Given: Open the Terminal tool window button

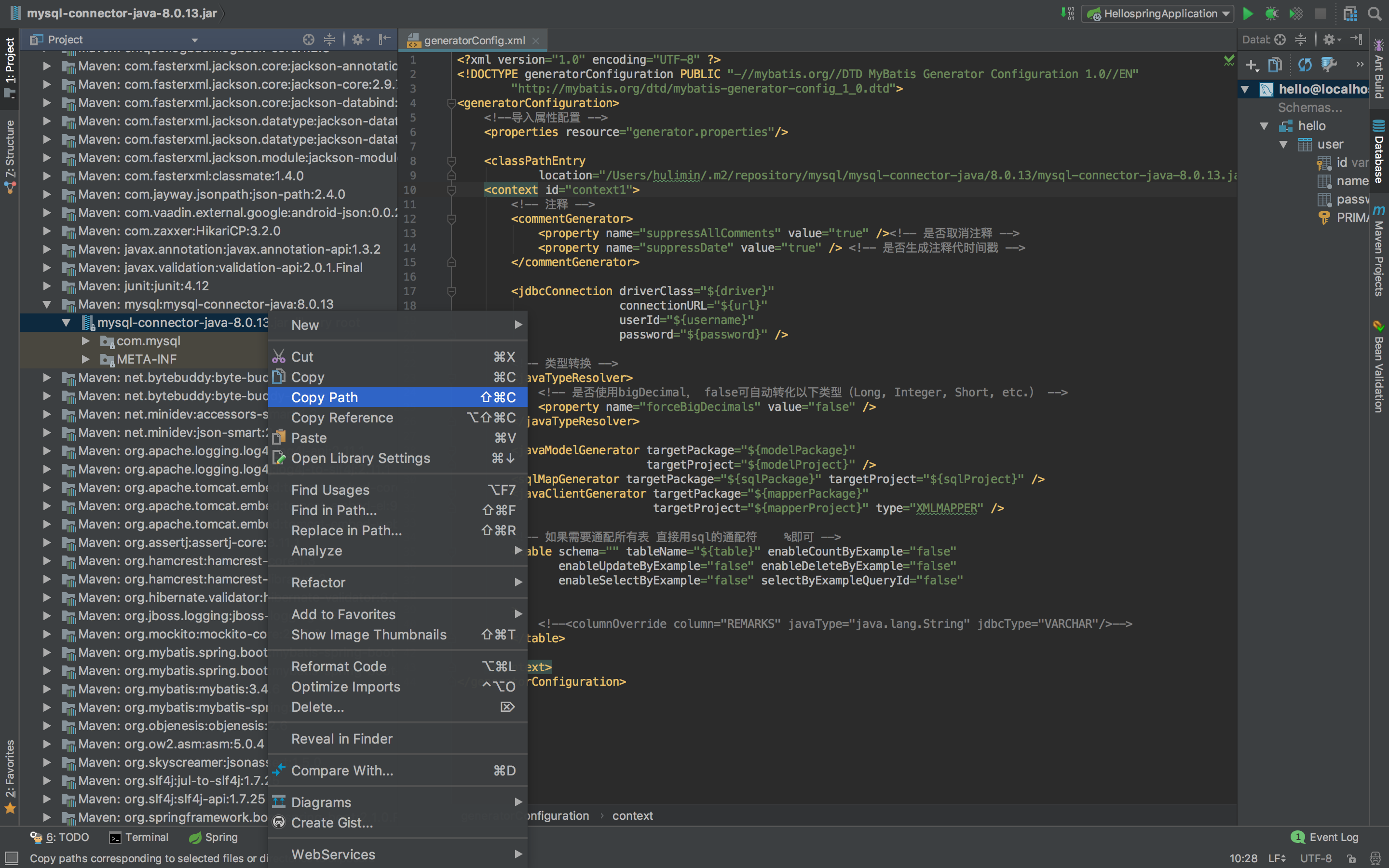Looking at the screenshot, I should (139, 837).
